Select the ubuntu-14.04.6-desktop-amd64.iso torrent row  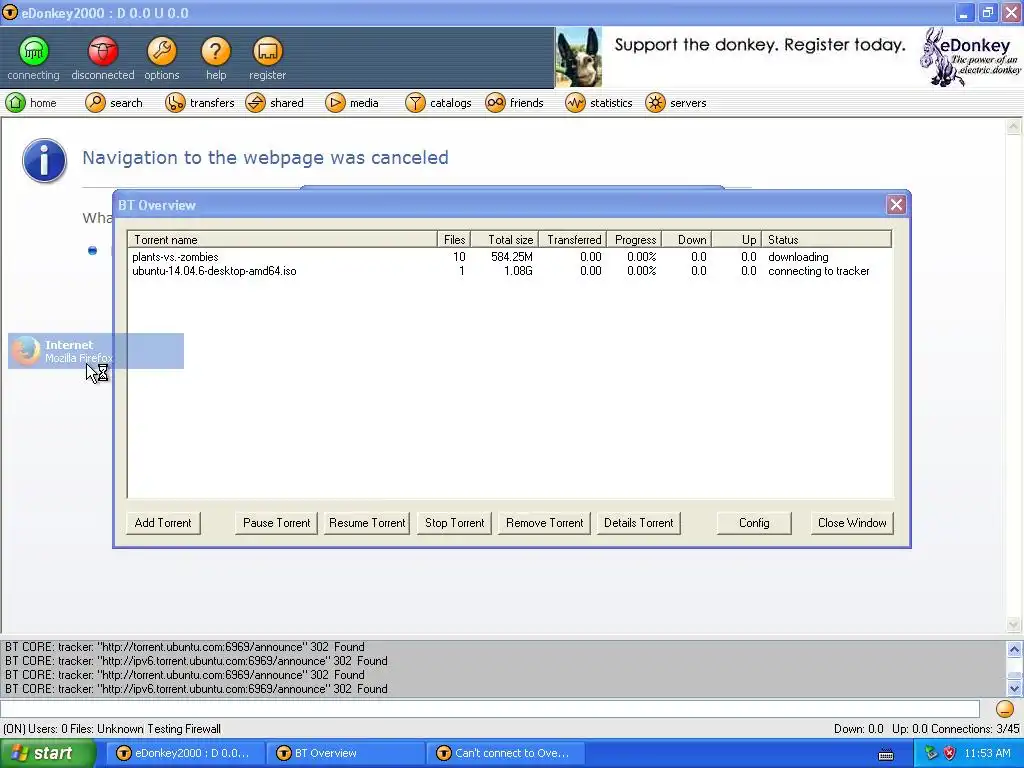509,271
